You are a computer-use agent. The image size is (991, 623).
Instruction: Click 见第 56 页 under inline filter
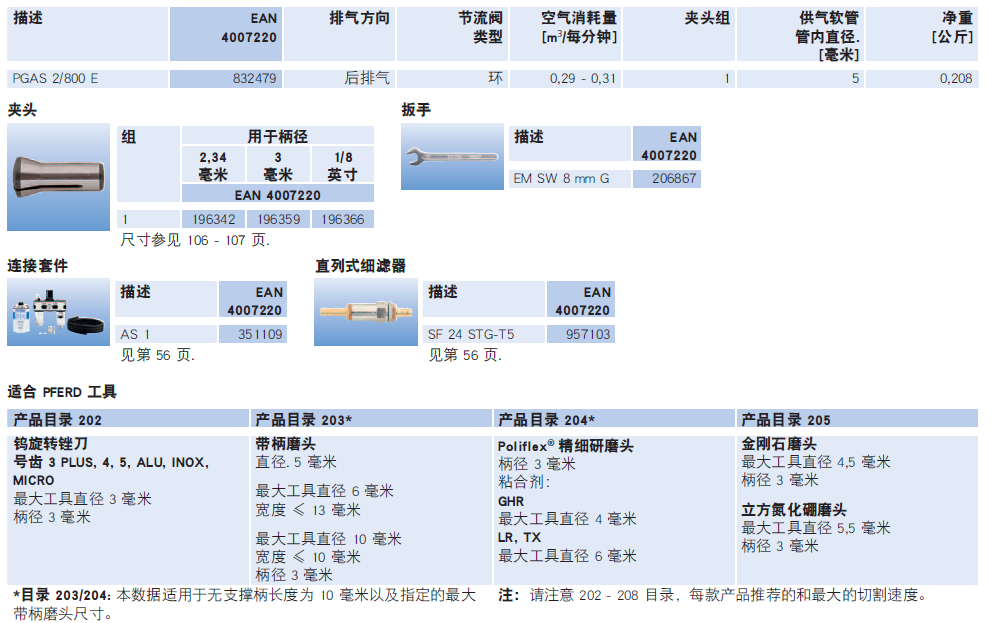tap(465, 355)
